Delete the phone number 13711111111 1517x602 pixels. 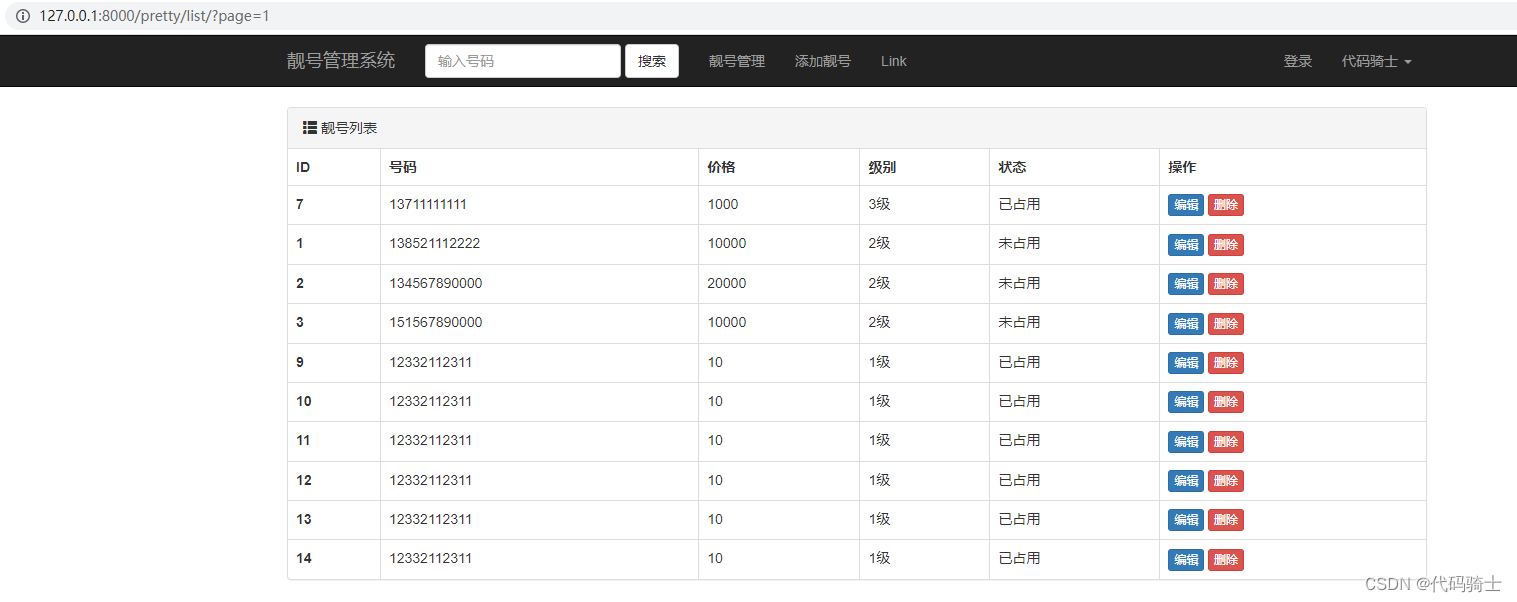(1225, 205)
